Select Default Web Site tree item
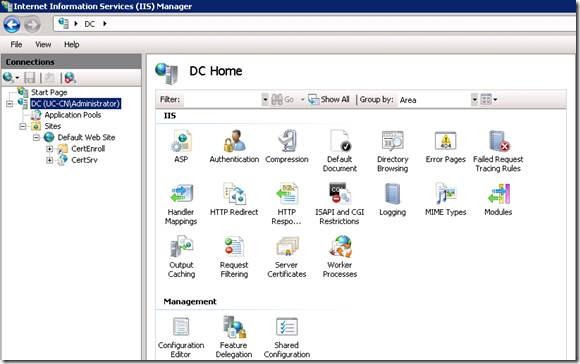The height and width of the screenshot is (364, 580). point(86,138)
